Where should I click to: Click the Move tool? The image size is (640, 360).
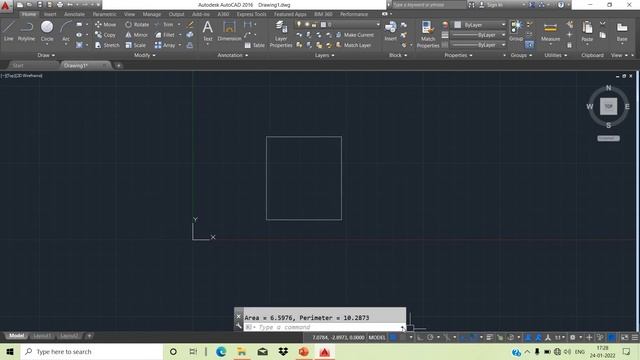105,24
